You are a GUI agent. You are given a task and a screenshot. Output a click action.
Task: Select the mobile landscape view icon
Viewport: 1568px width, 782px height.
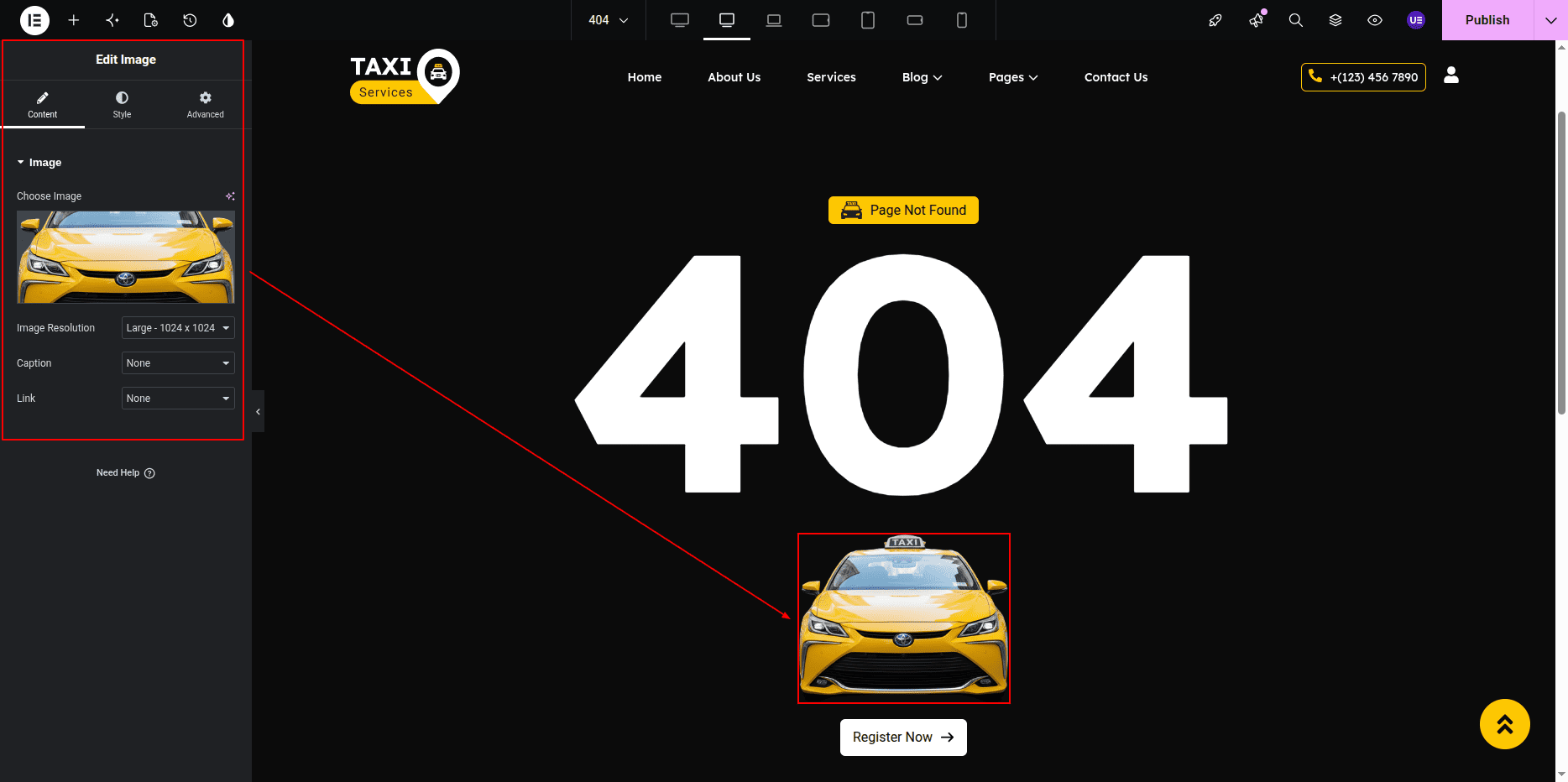point(915,20)
